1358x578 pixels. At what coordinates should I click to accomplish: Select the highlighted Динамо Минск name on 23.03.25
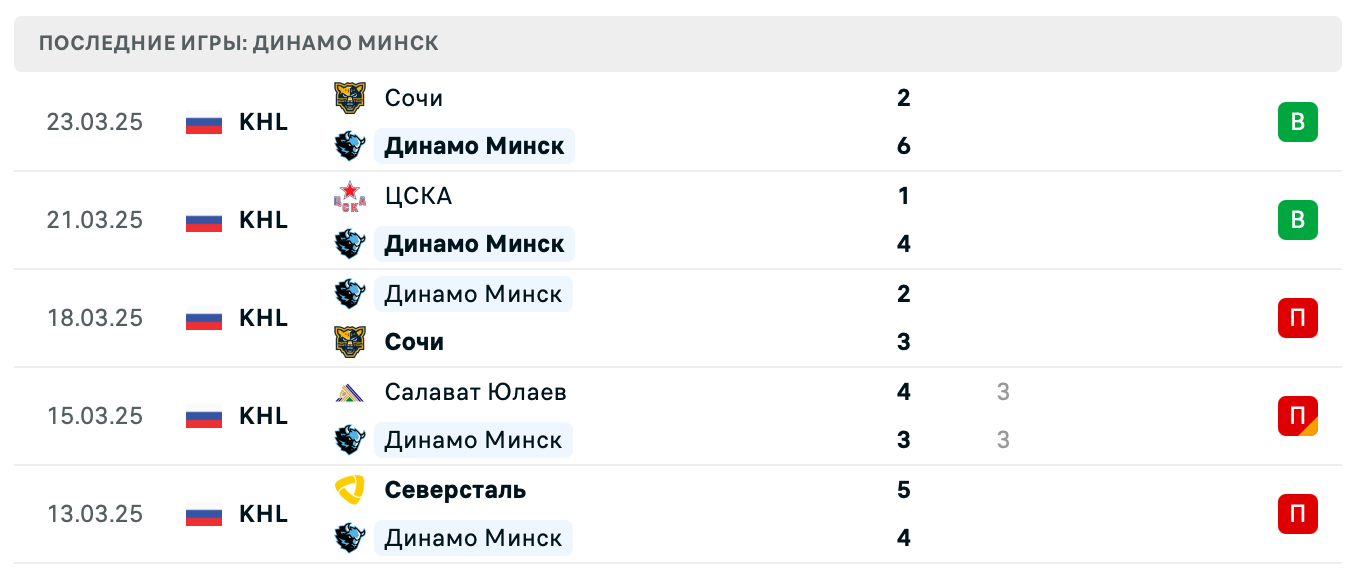point(474,146)
